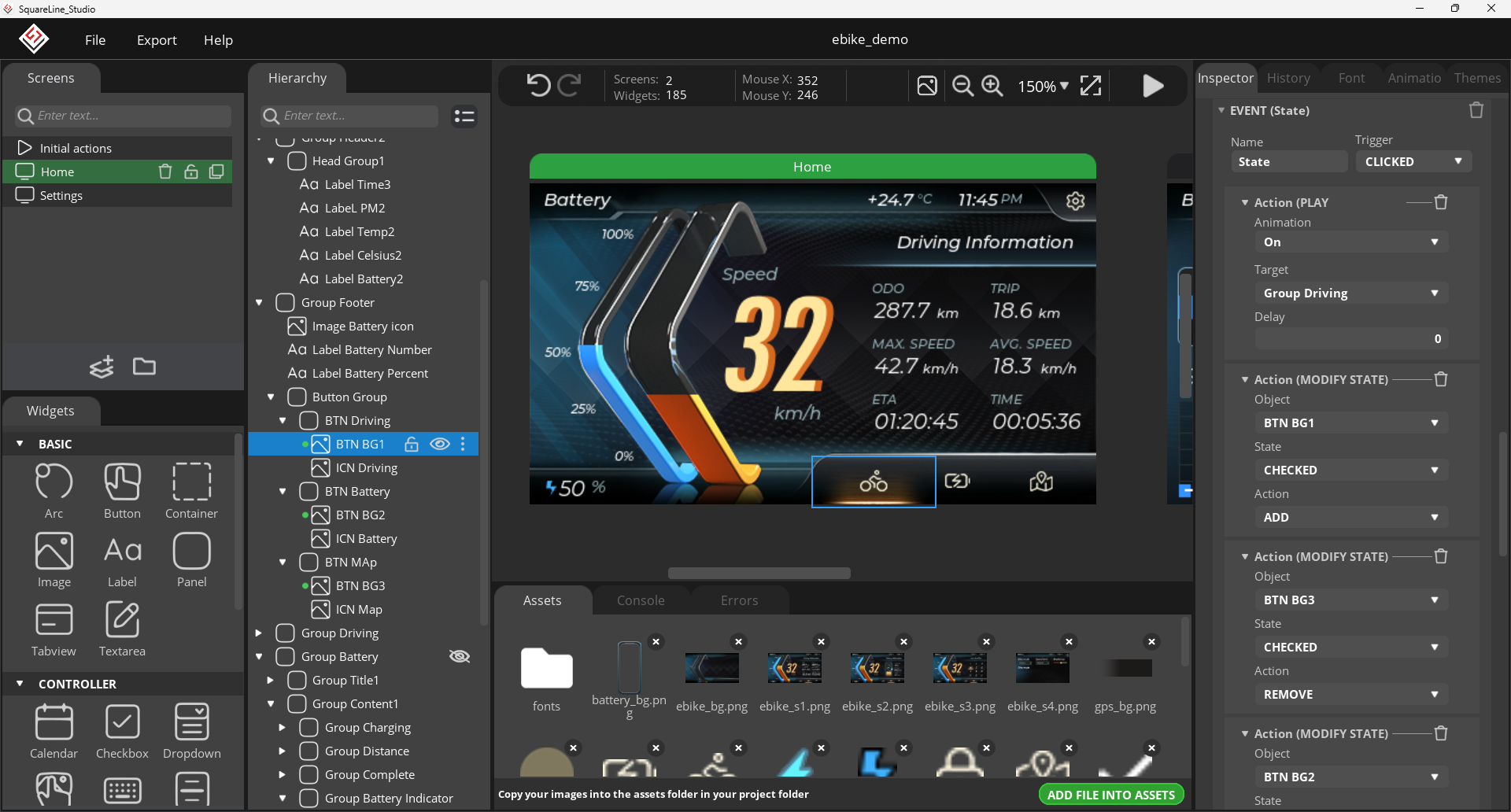Click the lock icon on Home screen
This screenshot has height=812, width=1511.
190,172
